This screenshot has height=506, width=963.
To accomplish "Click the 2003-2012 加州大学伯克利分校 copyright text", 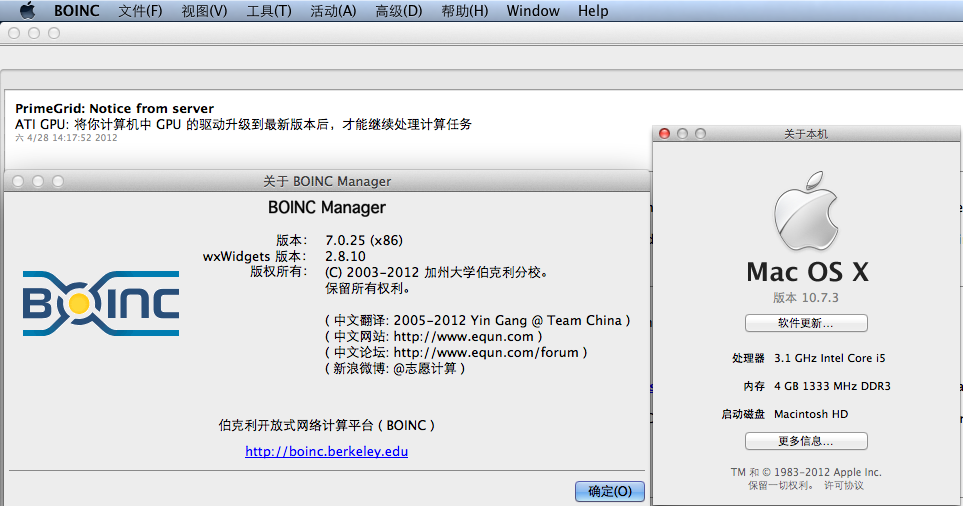I will pos(436,272).
